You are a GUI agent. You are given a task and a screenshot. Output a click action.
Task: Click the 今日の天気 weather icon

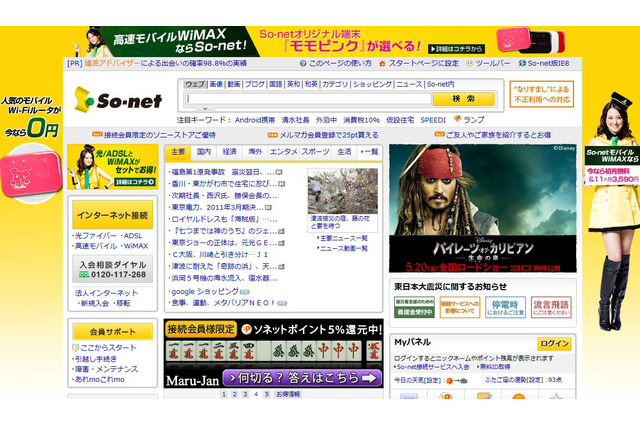point(457,380)
